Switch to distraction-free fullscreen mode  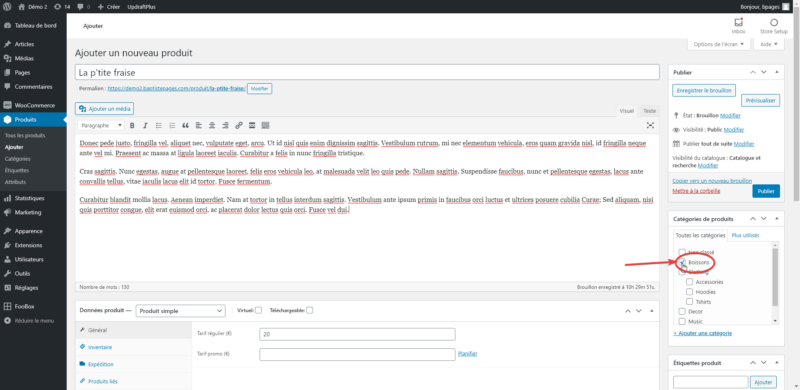point(651,126)
